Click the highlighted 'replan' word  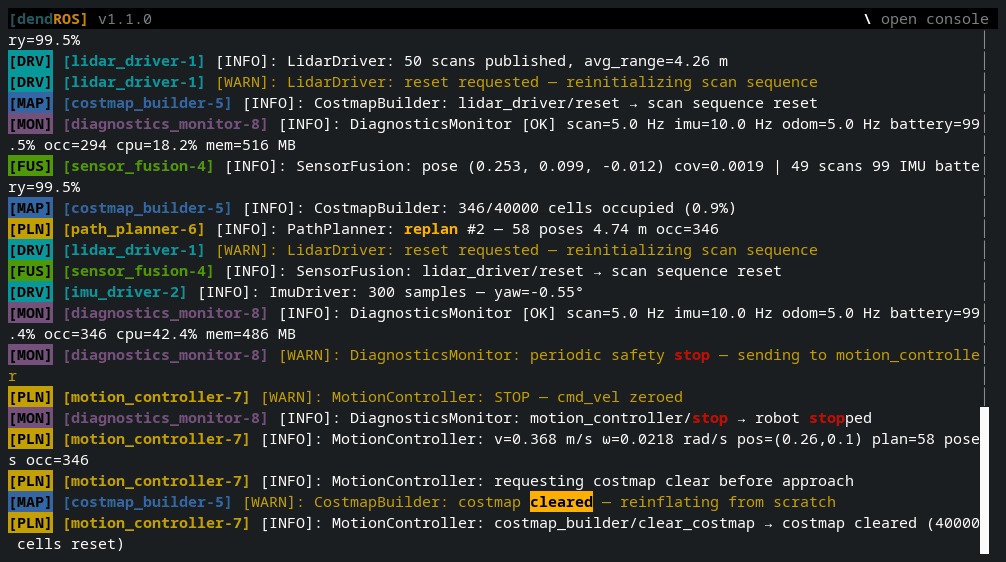click(x=431, y=229)
